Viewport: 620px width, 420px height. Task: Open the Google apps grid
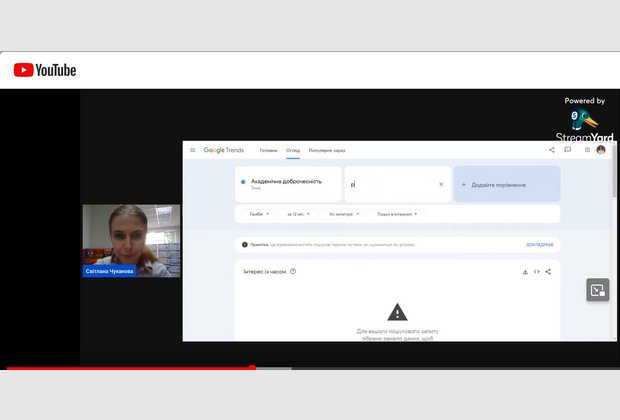point(587,150)
